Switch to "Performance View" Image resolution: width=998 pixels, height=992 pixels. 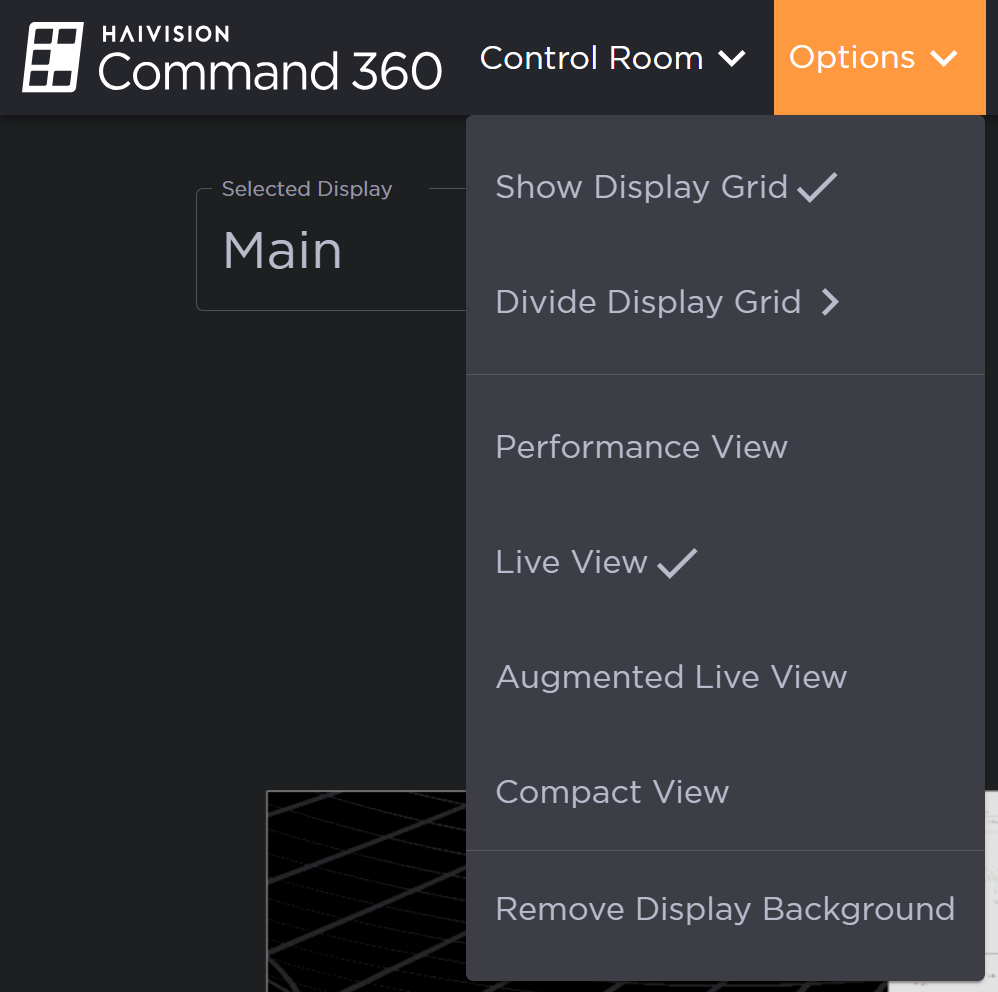point(641,447)
